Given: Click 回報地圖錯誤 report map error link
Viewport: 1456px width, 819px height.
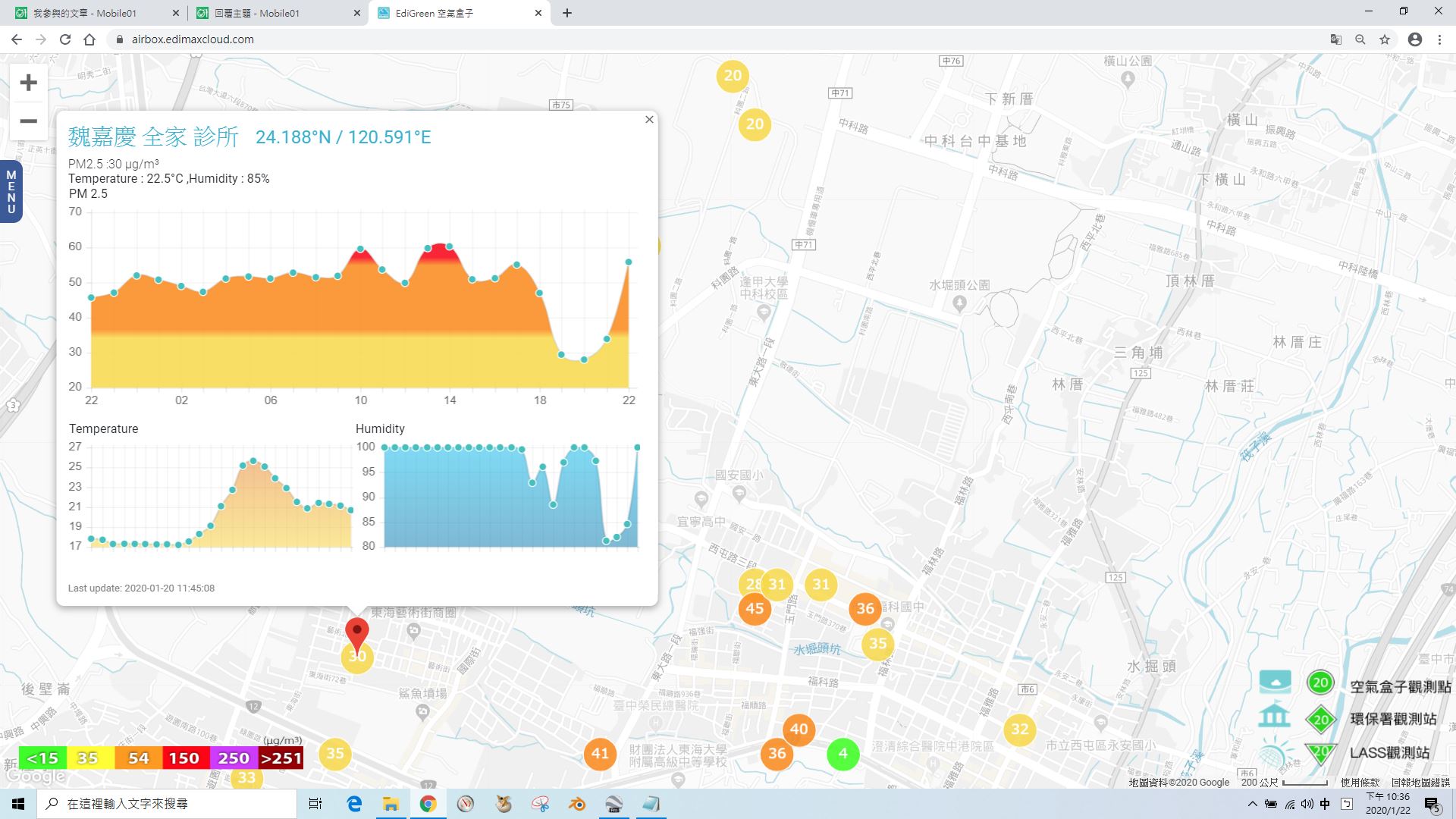Looking at the screenshot, I should click(x=1420, y=782).
